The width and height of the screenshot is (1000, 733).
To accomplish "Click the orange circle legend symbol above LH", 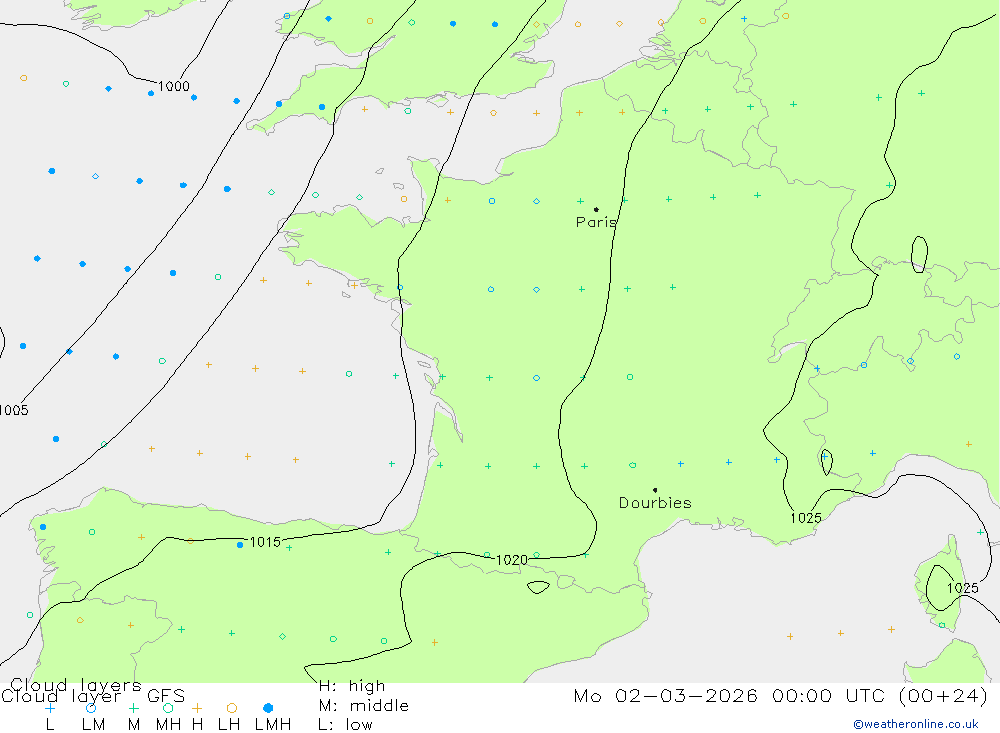I will coord(232,708).
